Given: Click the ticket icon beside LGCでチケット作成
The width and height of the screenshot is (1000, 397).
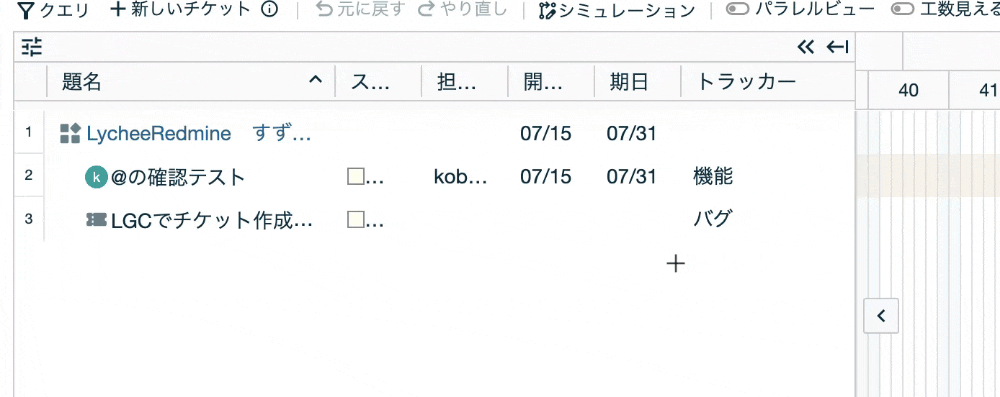Looking at the screenshot, I should coord(96,220).
